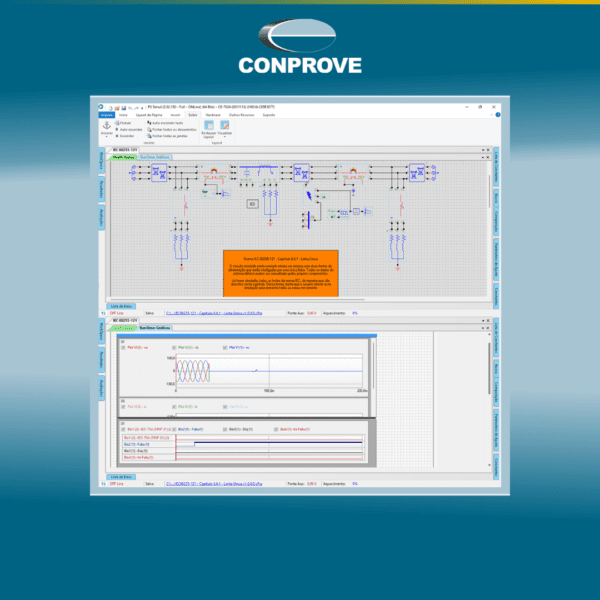Toggle the Bin2 Falta checkbox in digital graph
This screenshot has height=600, width=600.
(x=174, y=429)
